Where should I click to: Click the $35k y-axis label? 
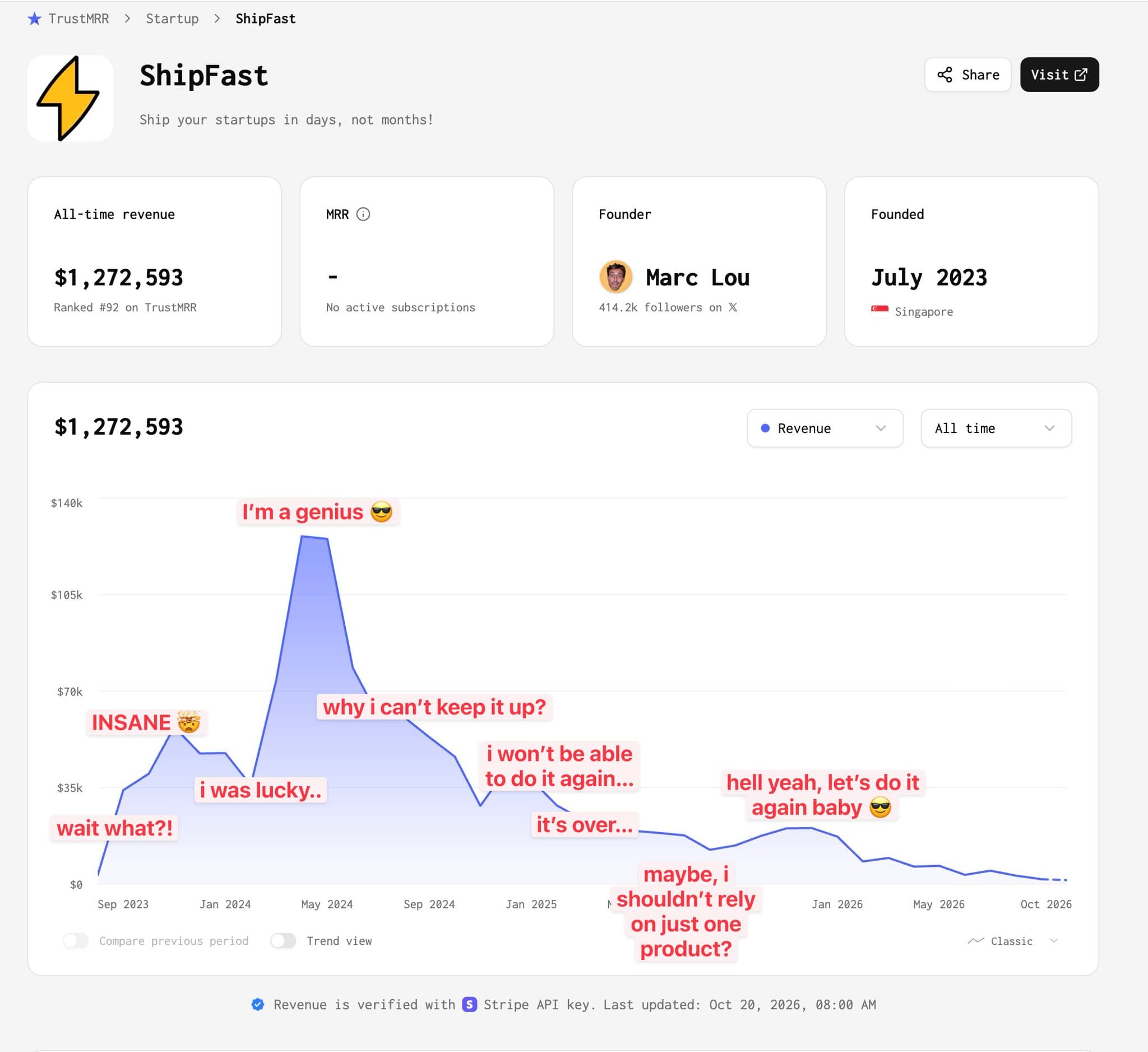coord(70,788)
